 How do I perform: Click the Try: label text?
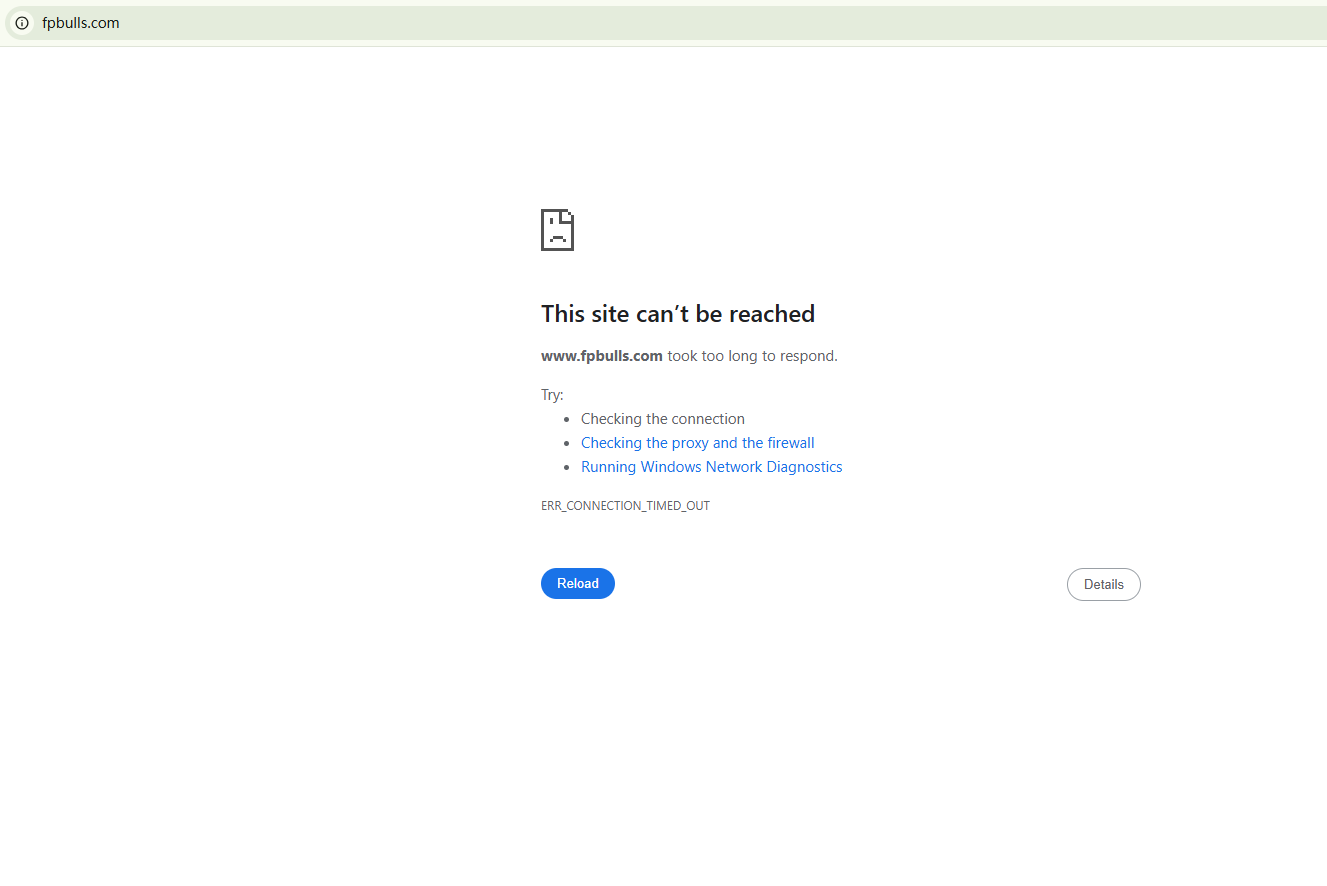tap(552, 395)
